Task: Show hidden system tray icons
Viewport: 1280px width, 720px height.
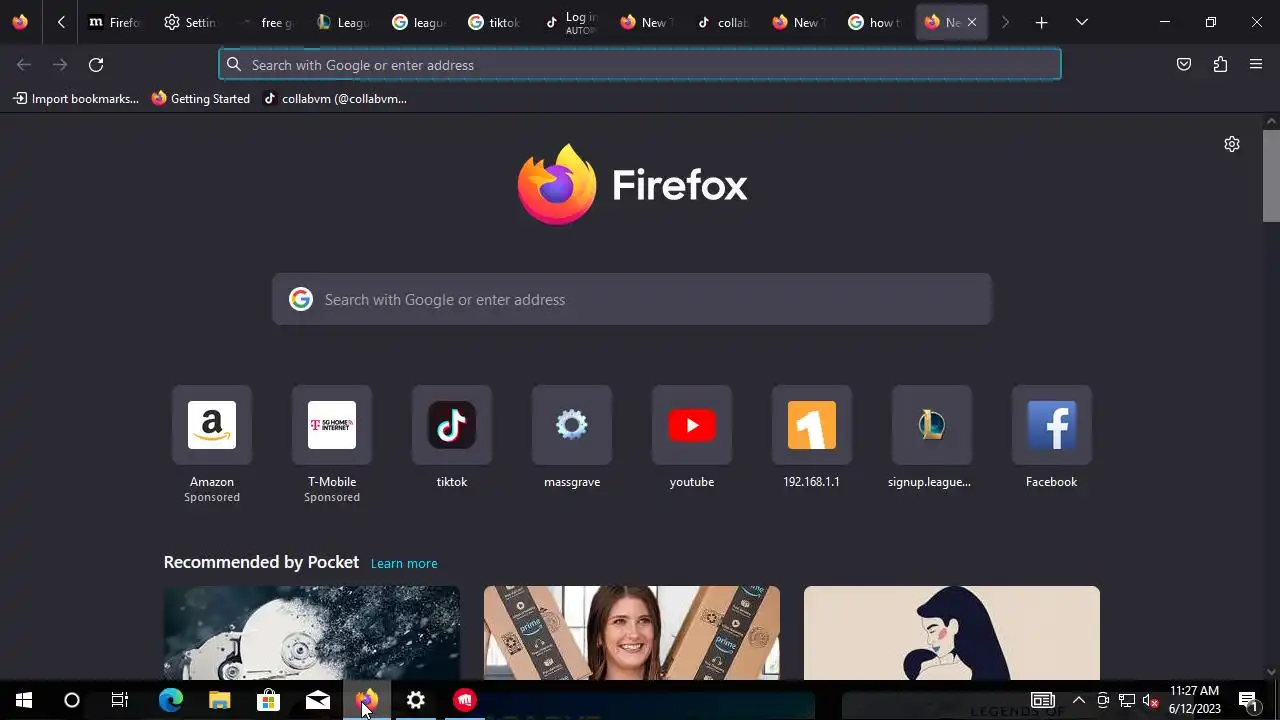Action: 1079,700
